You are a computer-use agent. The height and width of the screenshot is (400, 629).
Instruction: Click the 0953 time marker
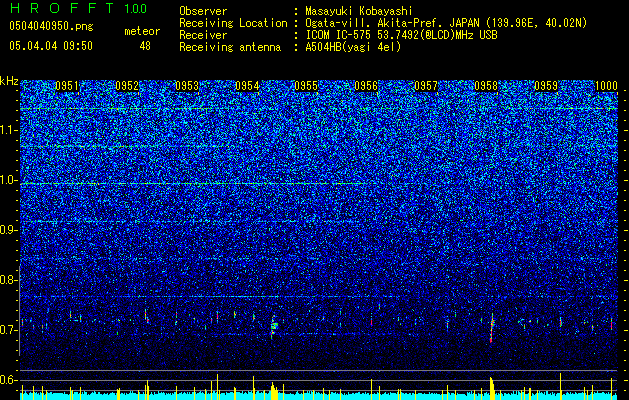(187, 86)
